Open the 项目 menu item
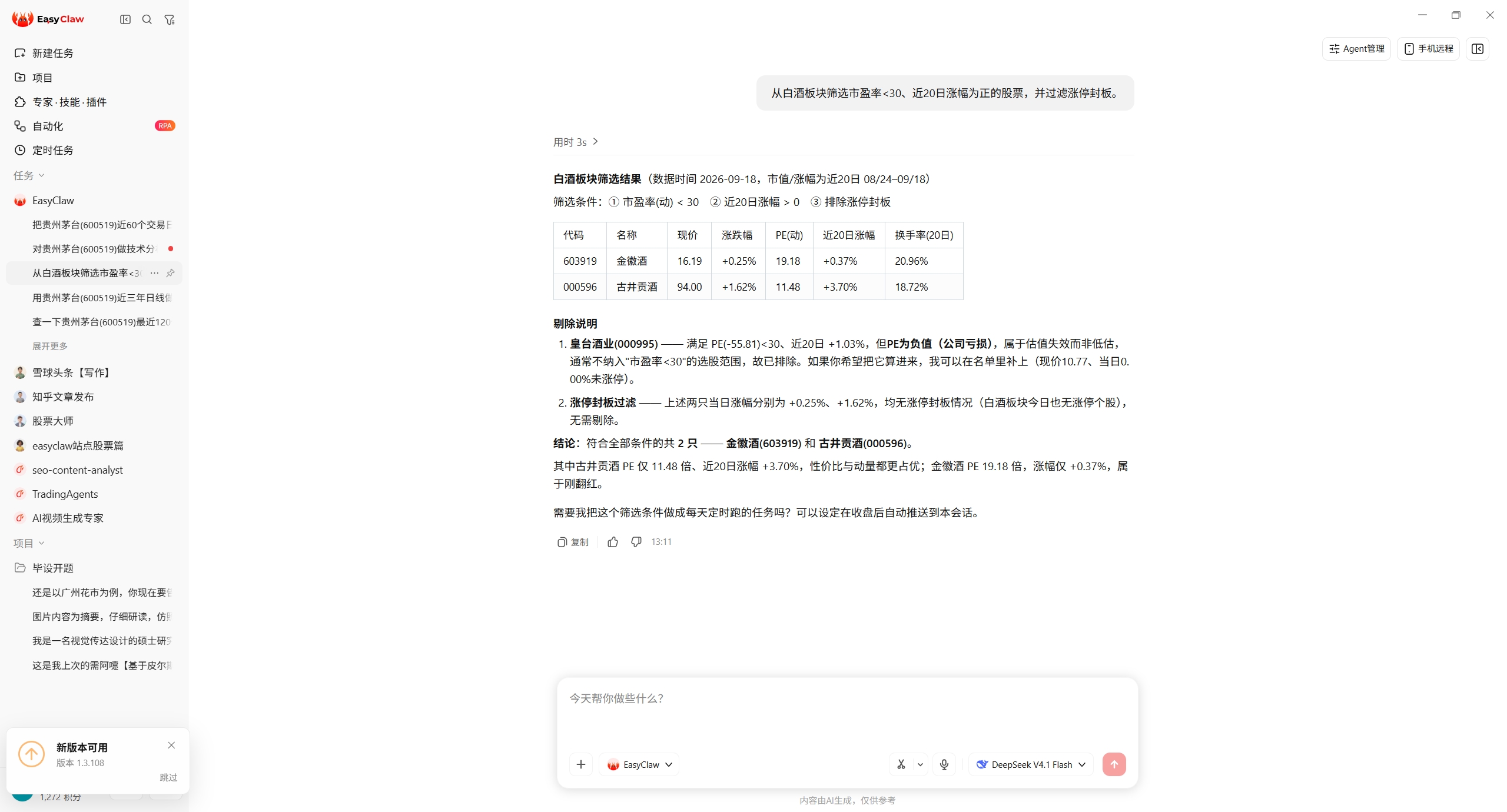 [94, 77]
